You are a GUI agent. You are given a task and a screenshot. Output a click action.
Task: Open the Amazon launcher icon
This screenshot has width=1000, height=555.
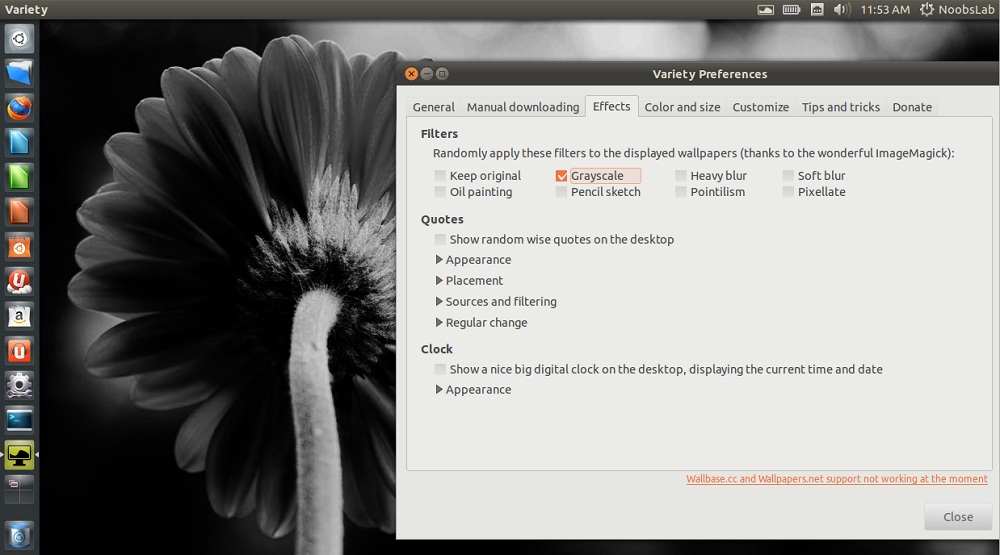tap(19, 316)
